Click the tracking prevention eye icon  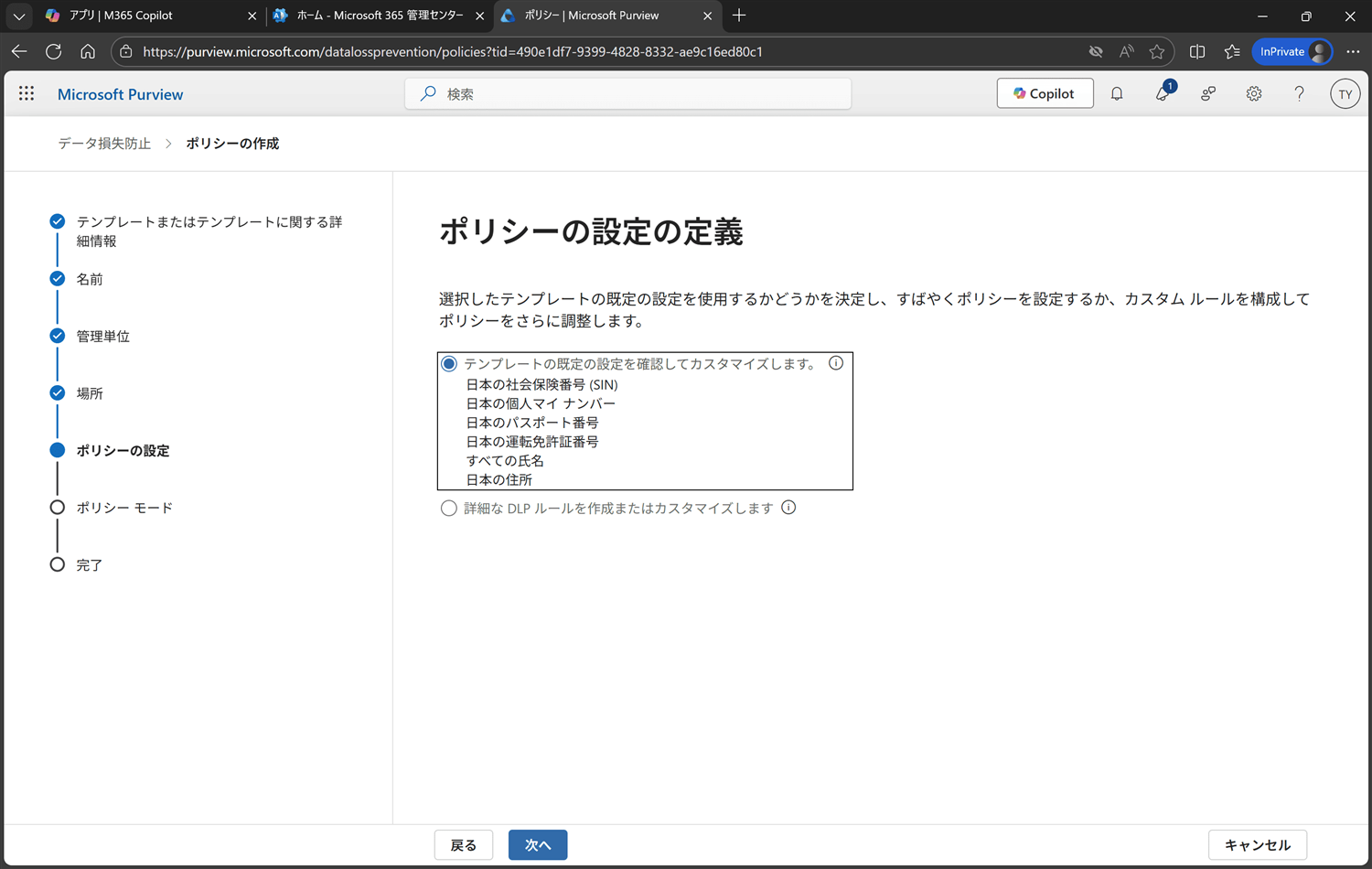[x=1096, y=52]
